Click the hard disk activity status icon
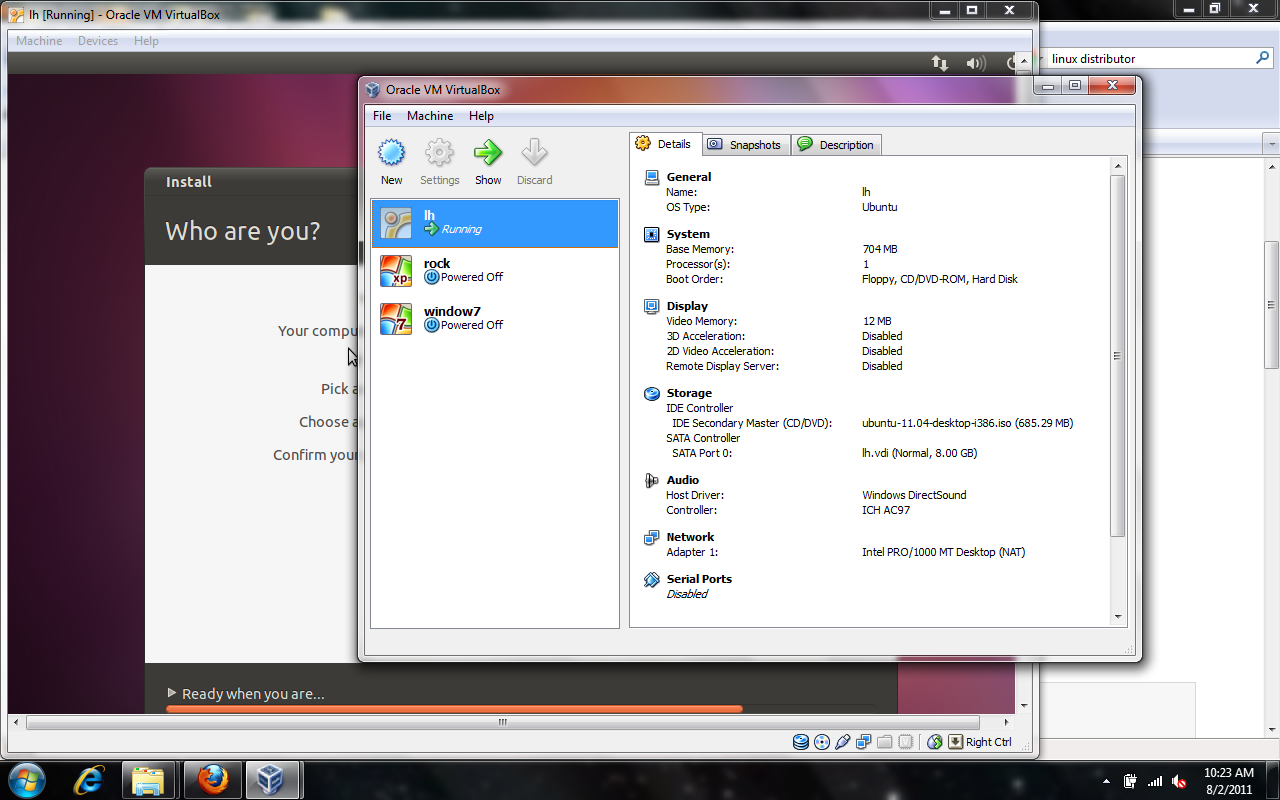This screenshot has width=1280, height=800. point(801,742)
